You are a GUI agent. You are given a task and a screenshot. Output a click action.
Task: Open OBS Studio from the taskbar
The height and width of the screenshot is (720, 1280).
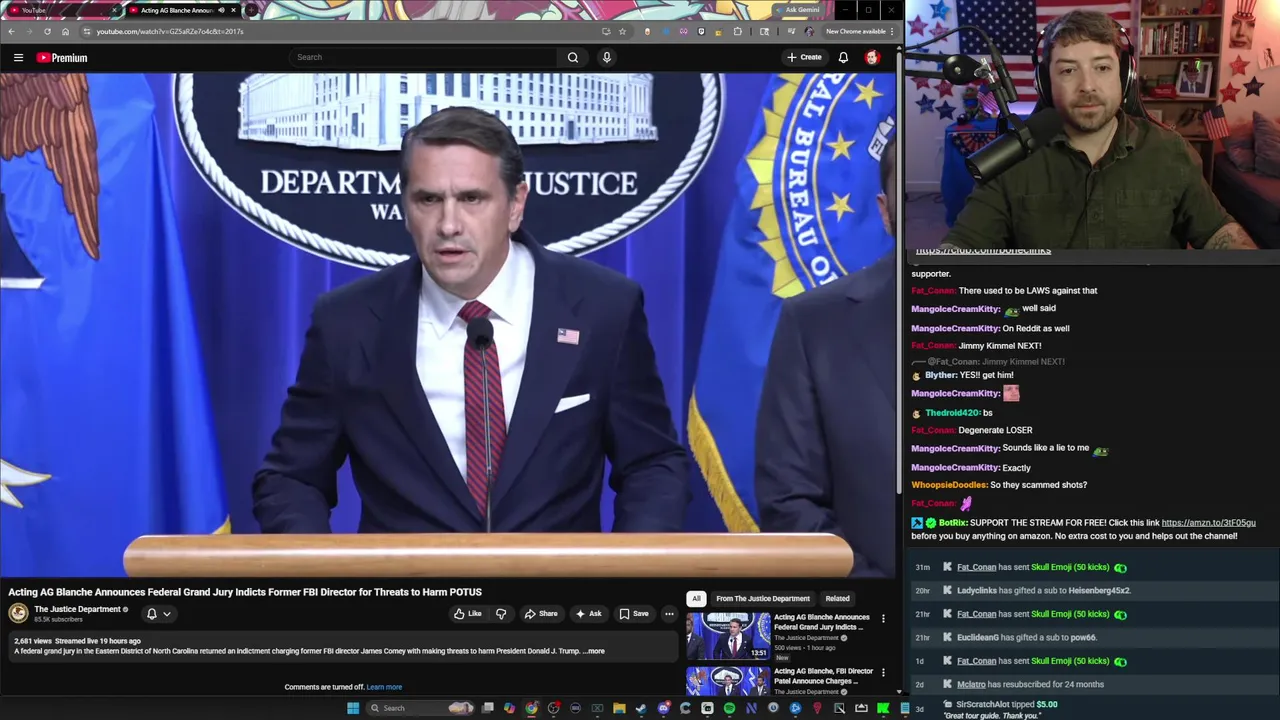[553, 708]
